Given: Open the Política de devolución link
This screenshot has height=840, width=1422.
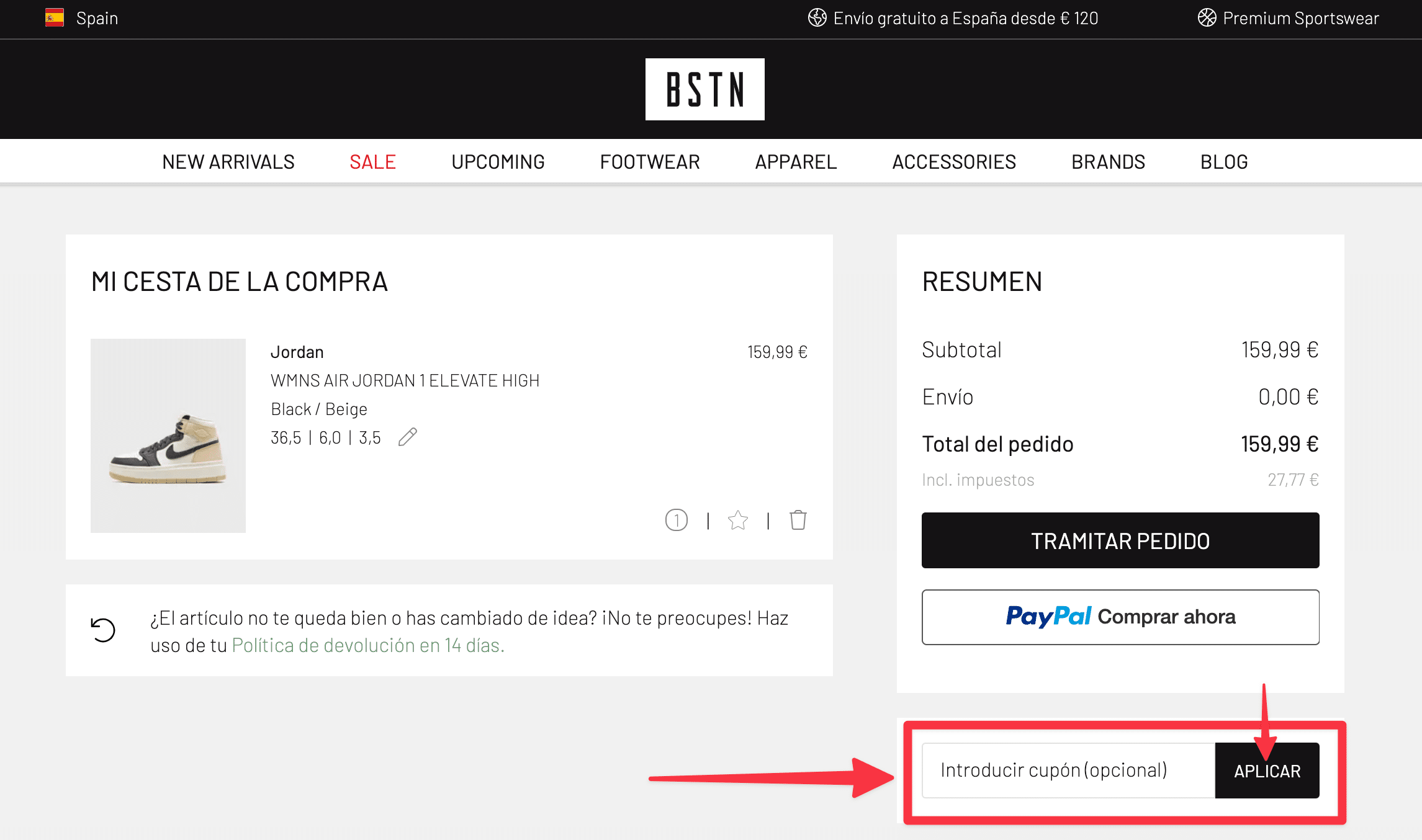Looking at the screenshot, I should [x=366, y=645].
